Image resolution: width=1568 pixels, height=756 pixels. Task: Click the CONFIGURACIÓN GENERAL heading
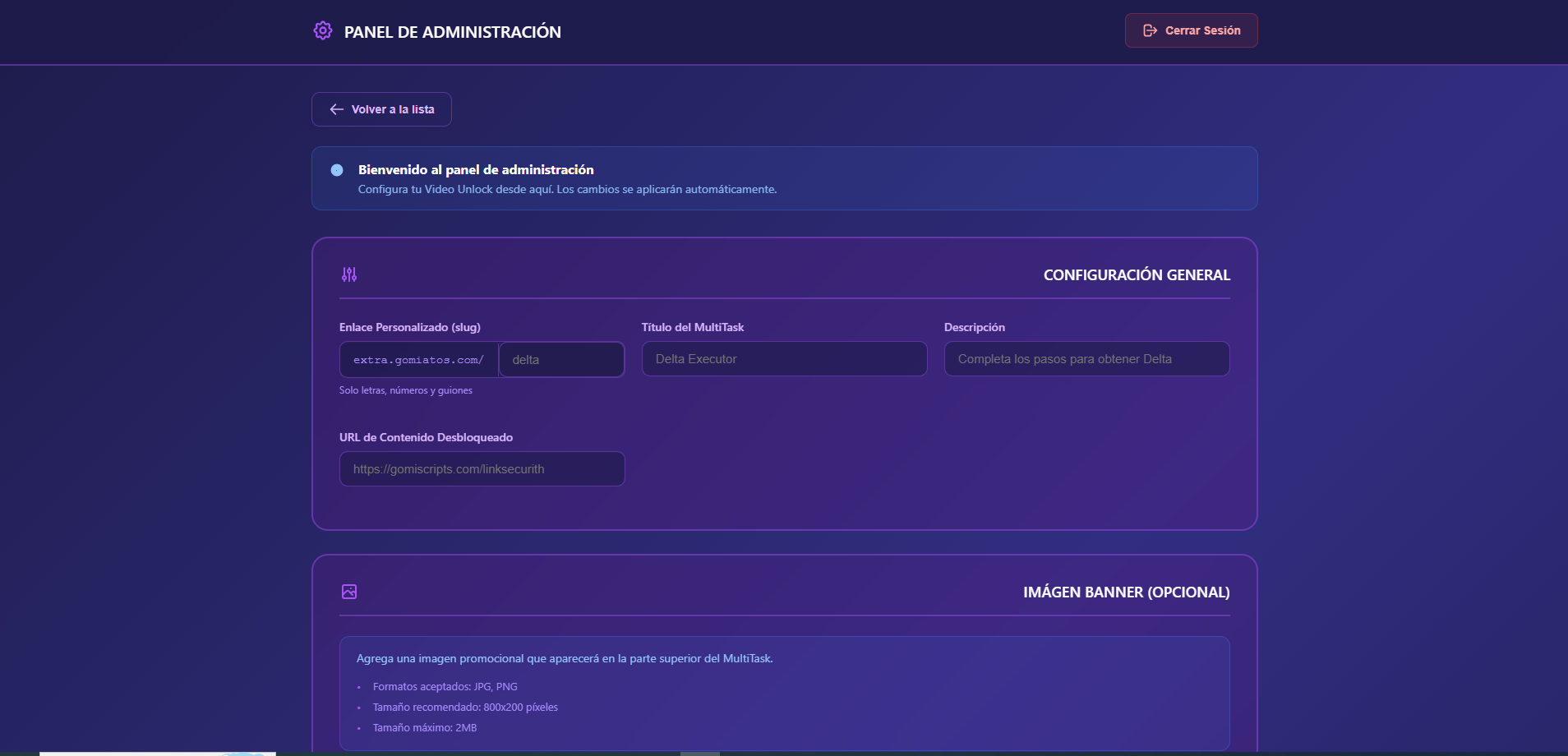click(1137, 275)
